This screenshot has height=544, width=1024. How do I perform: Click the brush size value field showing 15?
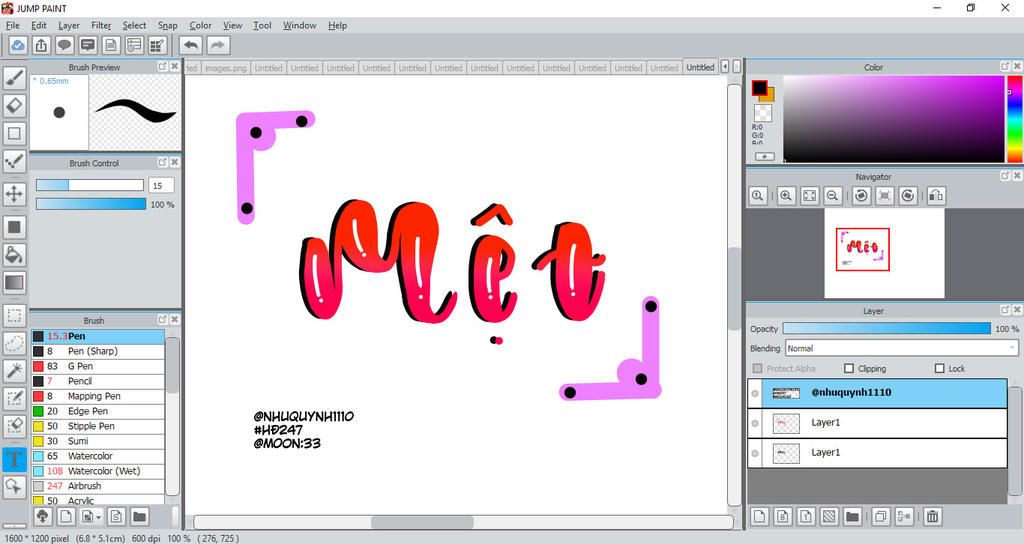[x=161, y=185]
